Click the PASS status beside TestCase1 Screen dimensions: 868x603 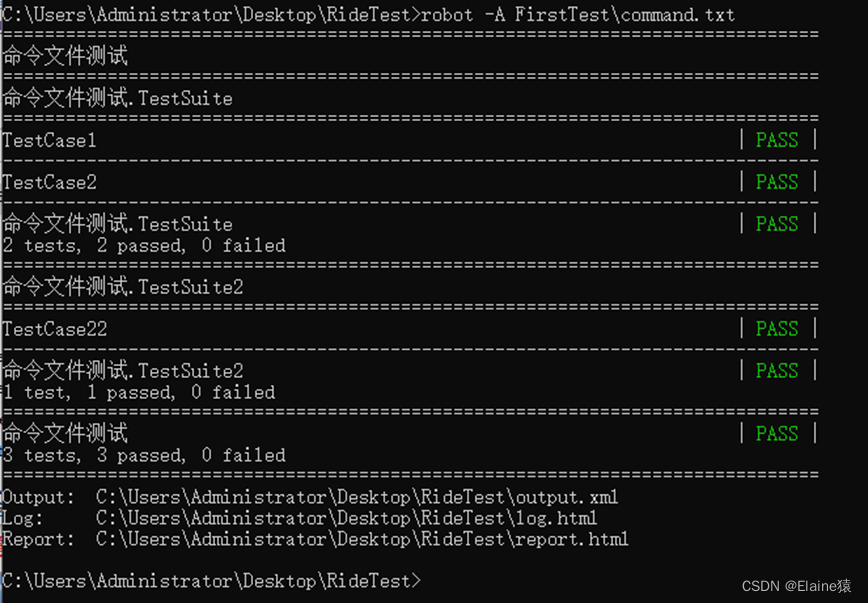click(777, 140)
